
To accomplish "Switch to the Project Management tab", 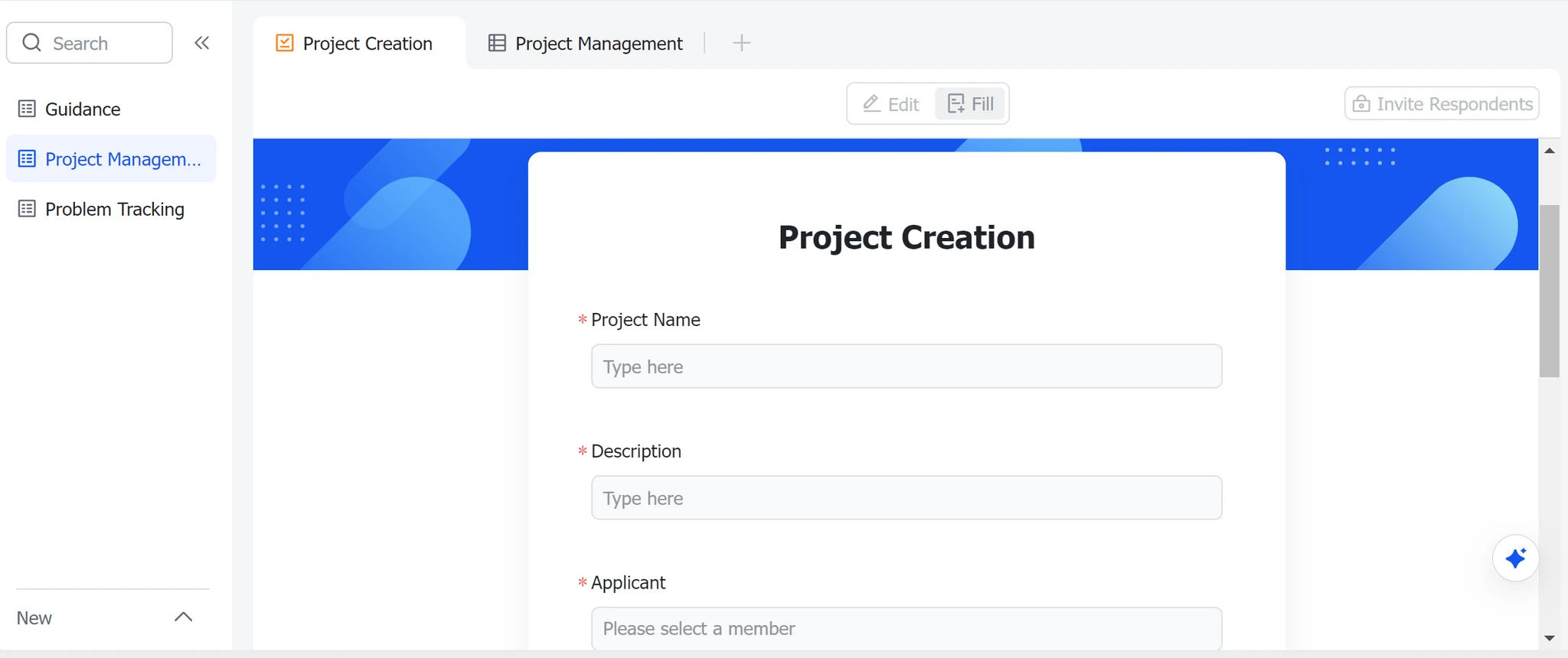I will [586, 43].
